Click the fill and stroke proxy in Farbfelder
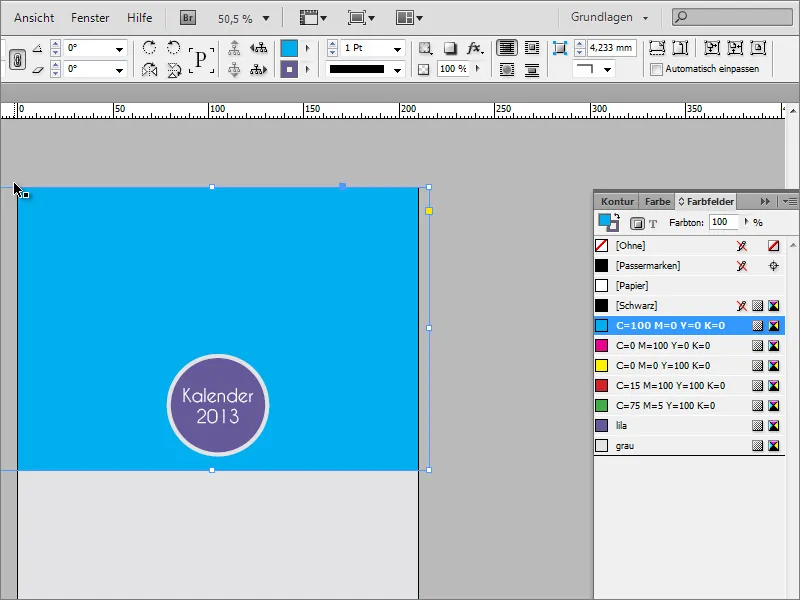 [608, 222]
